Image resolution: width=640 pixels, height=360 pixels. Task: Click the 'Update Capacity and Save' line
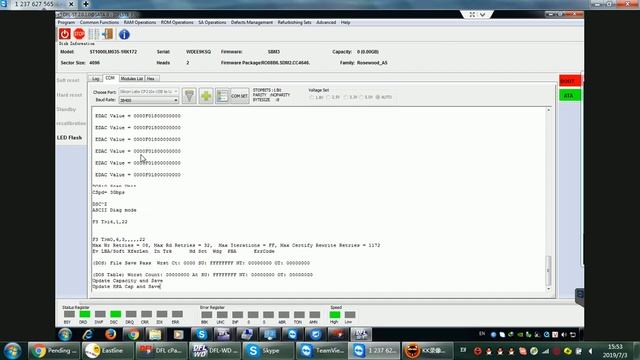[127, 281]
